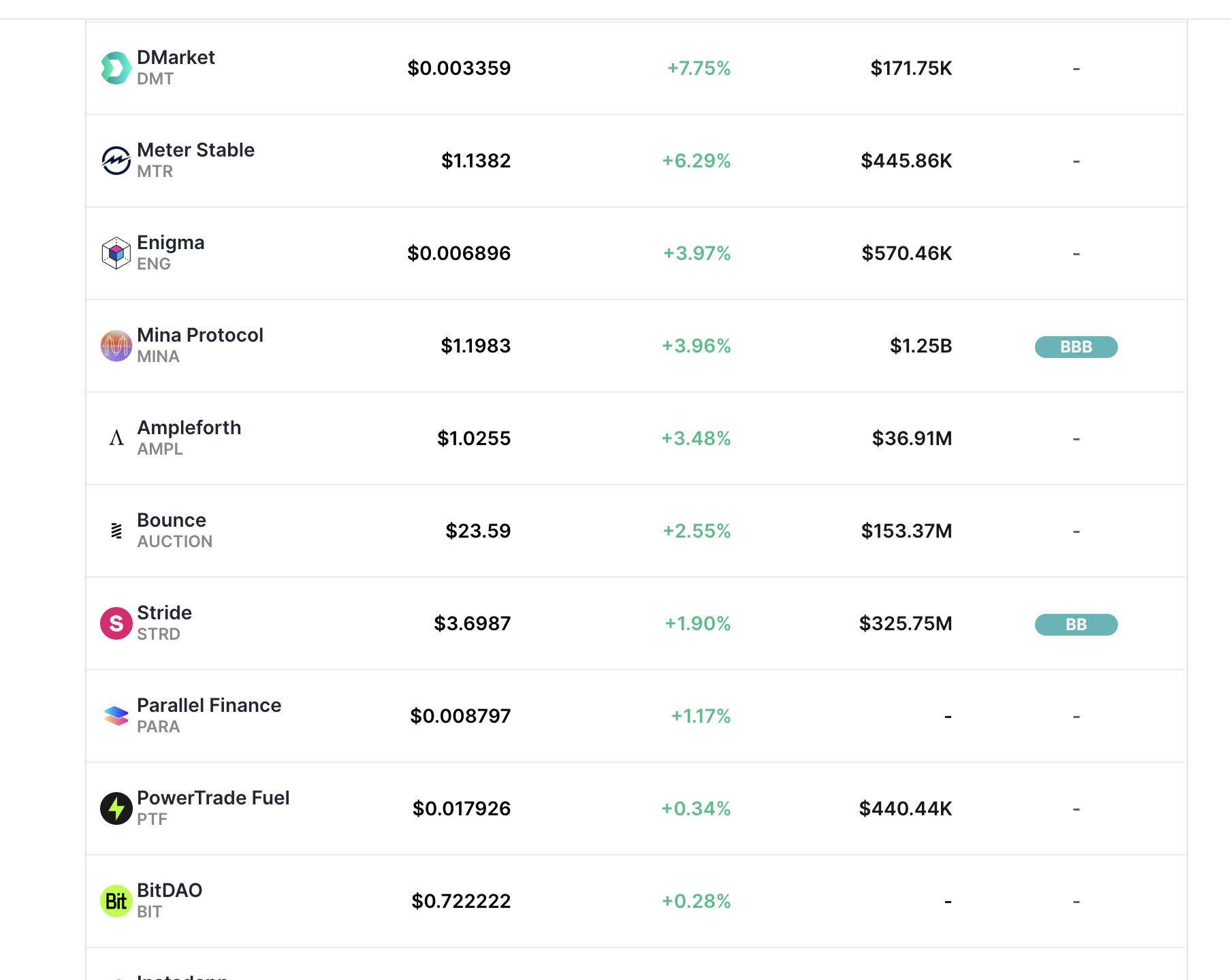1231x980 pixels.
Task: Click the BBB rating badge for Mina
Action: click(1076, 346)
